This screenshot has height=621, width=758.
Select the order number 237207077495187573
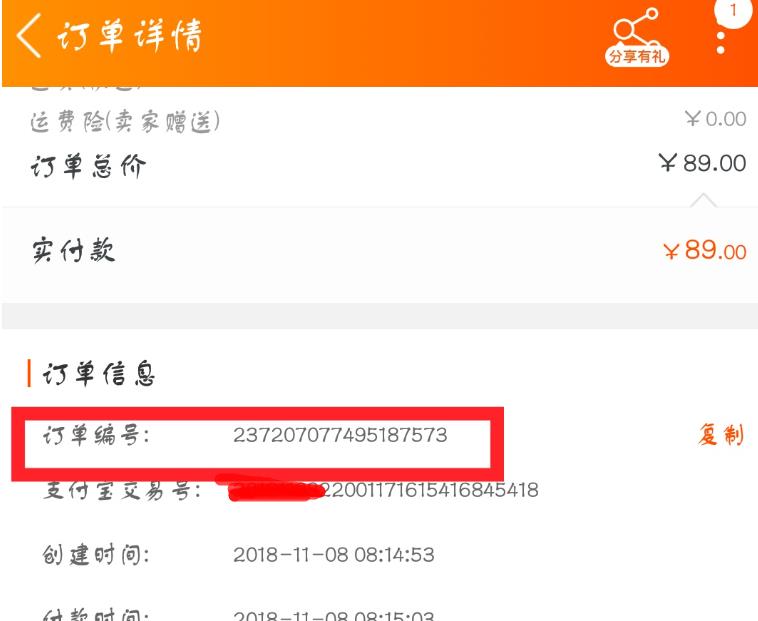click(x=340, y=435)
